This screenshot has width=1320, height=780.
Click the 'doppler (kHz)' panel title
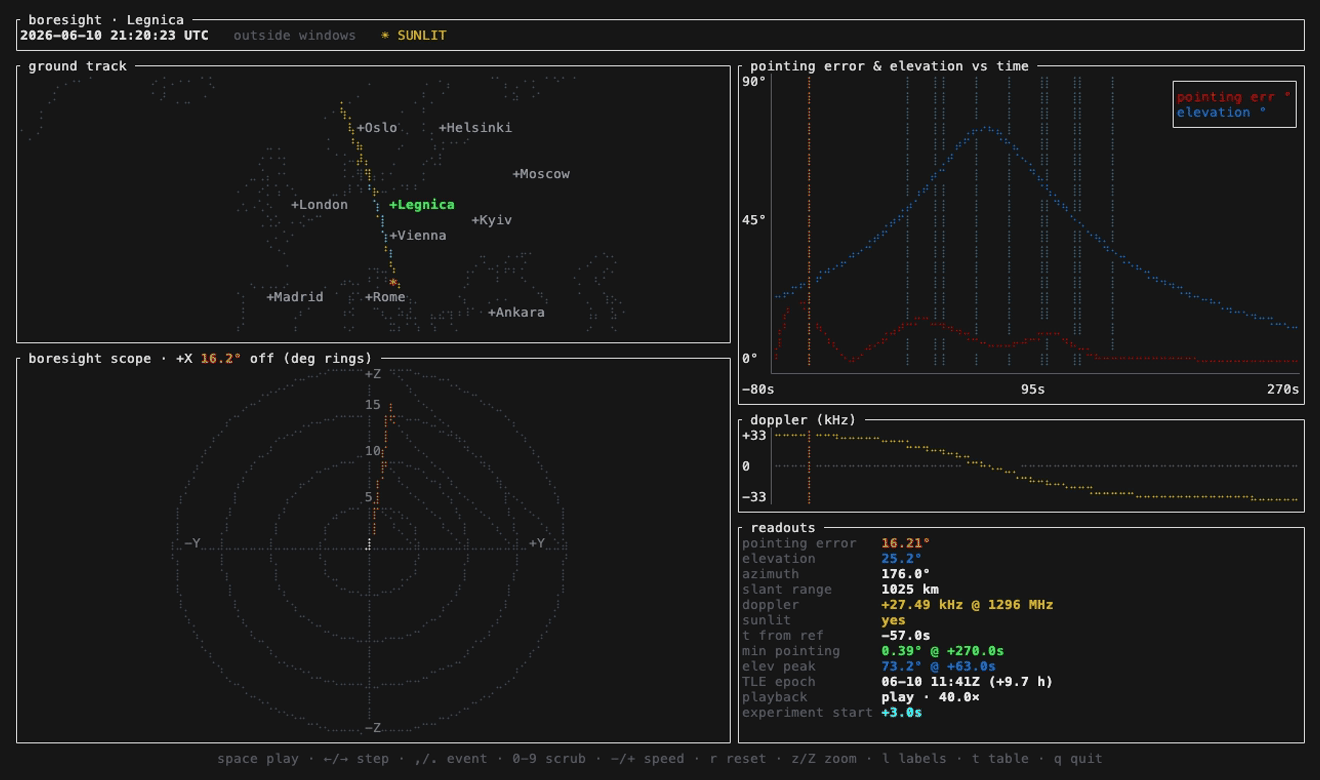(803, 420)
